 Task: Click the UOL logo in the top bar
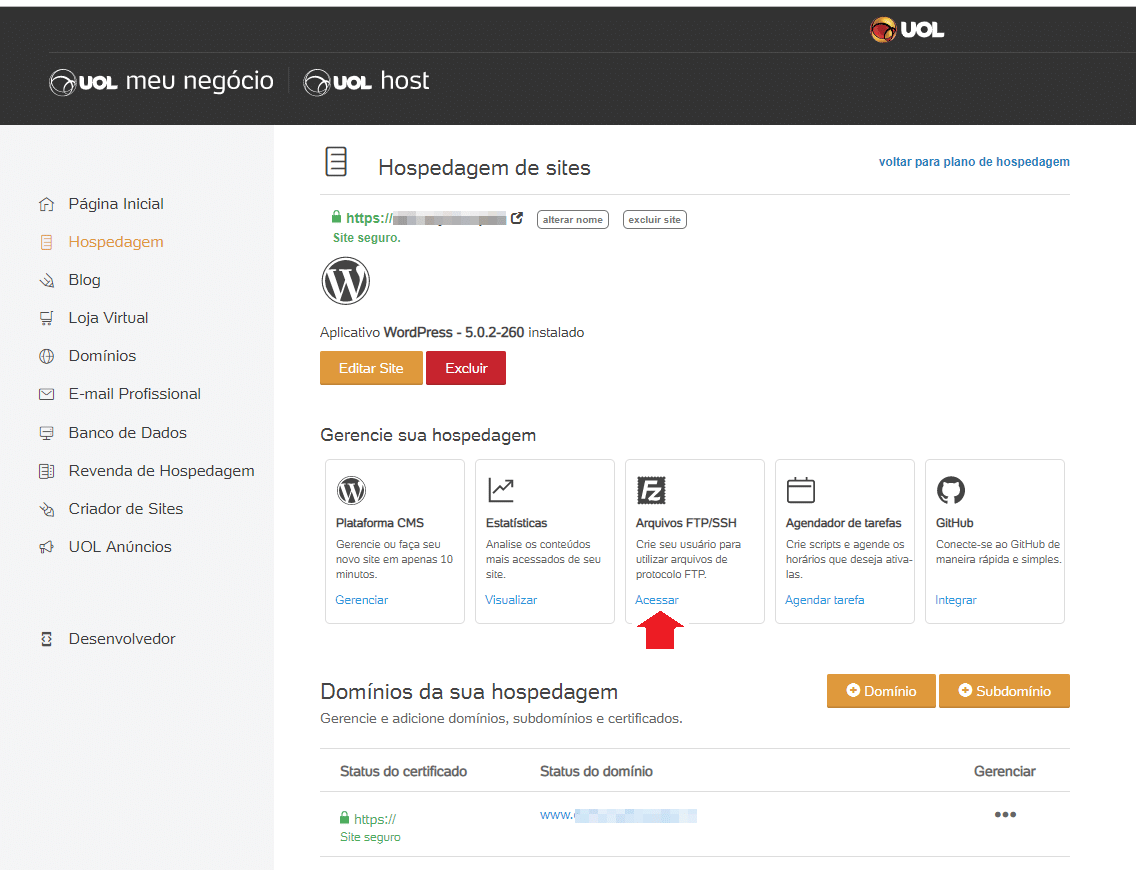906,30
